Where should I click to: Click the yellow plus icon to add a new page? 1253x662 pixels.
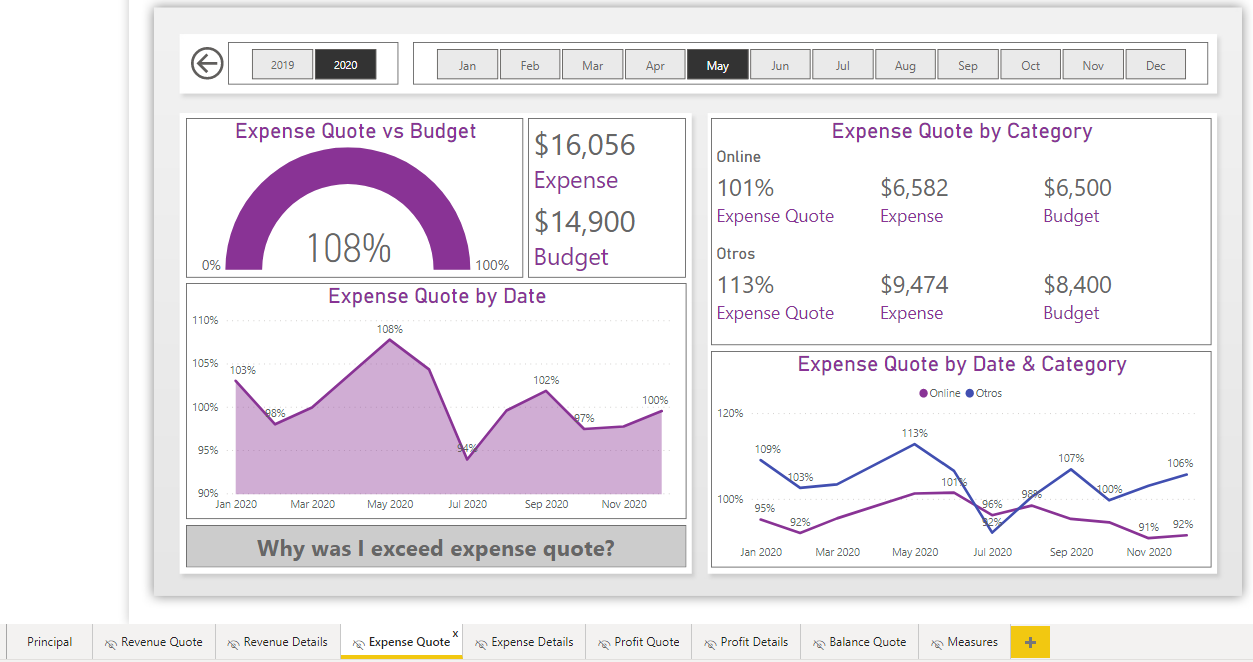1030,641
